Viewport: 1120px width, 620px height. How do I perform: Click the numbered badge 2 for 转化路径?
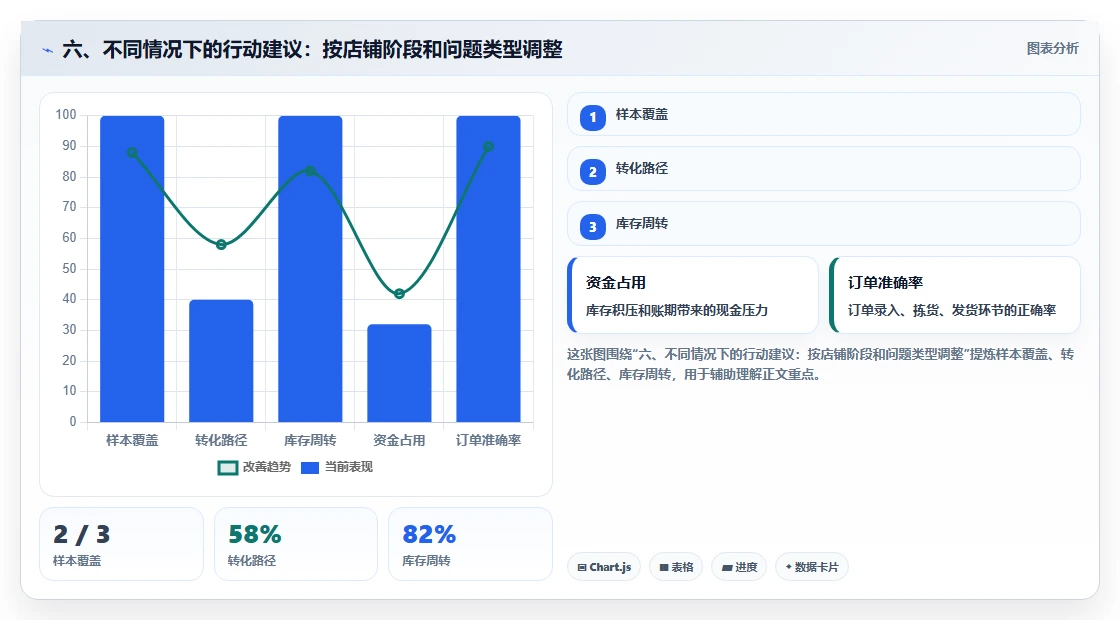[593, 171]
